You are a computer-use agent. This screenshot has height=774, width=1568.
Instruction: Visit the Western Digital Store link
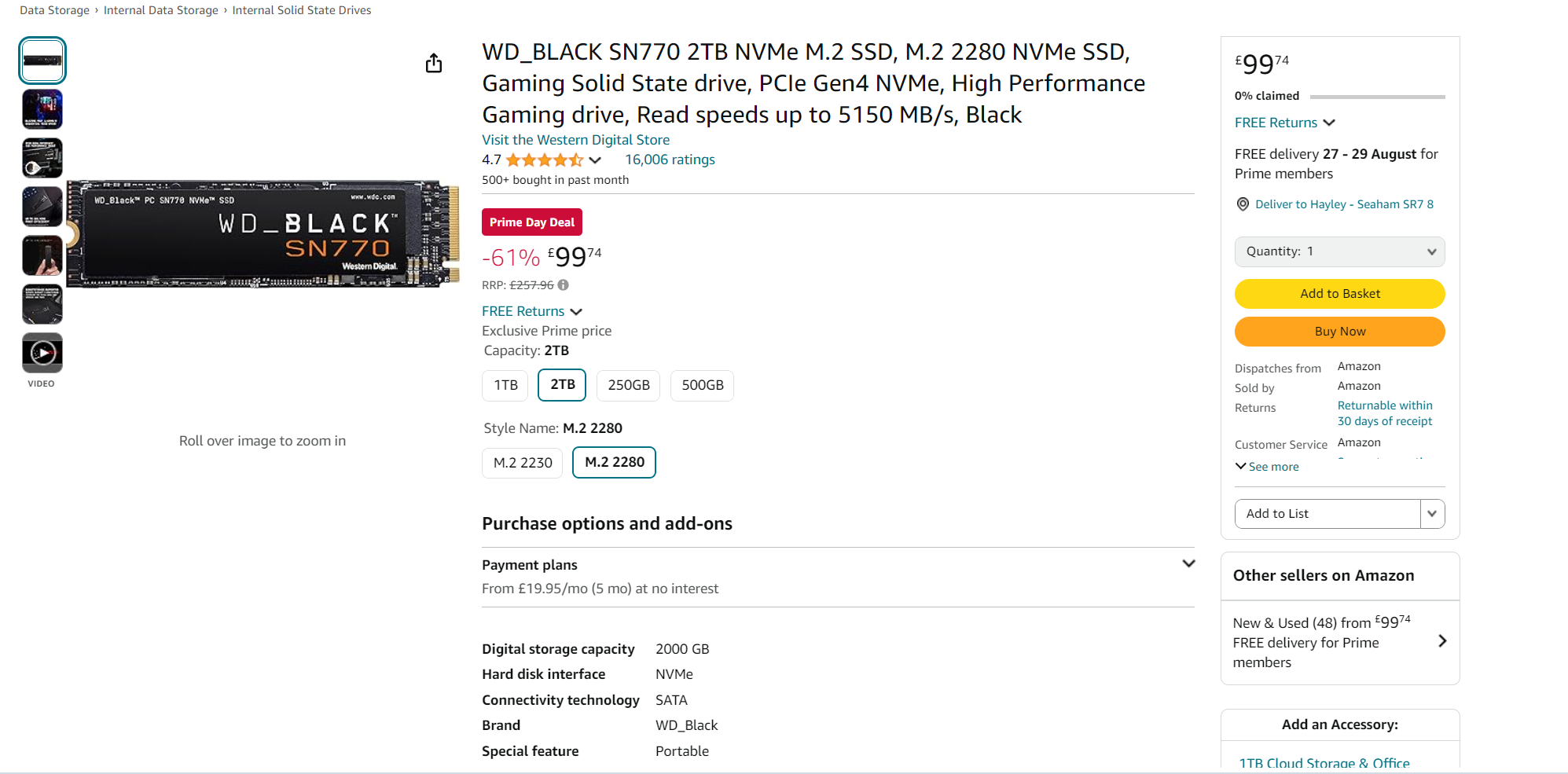pos(576,140)
